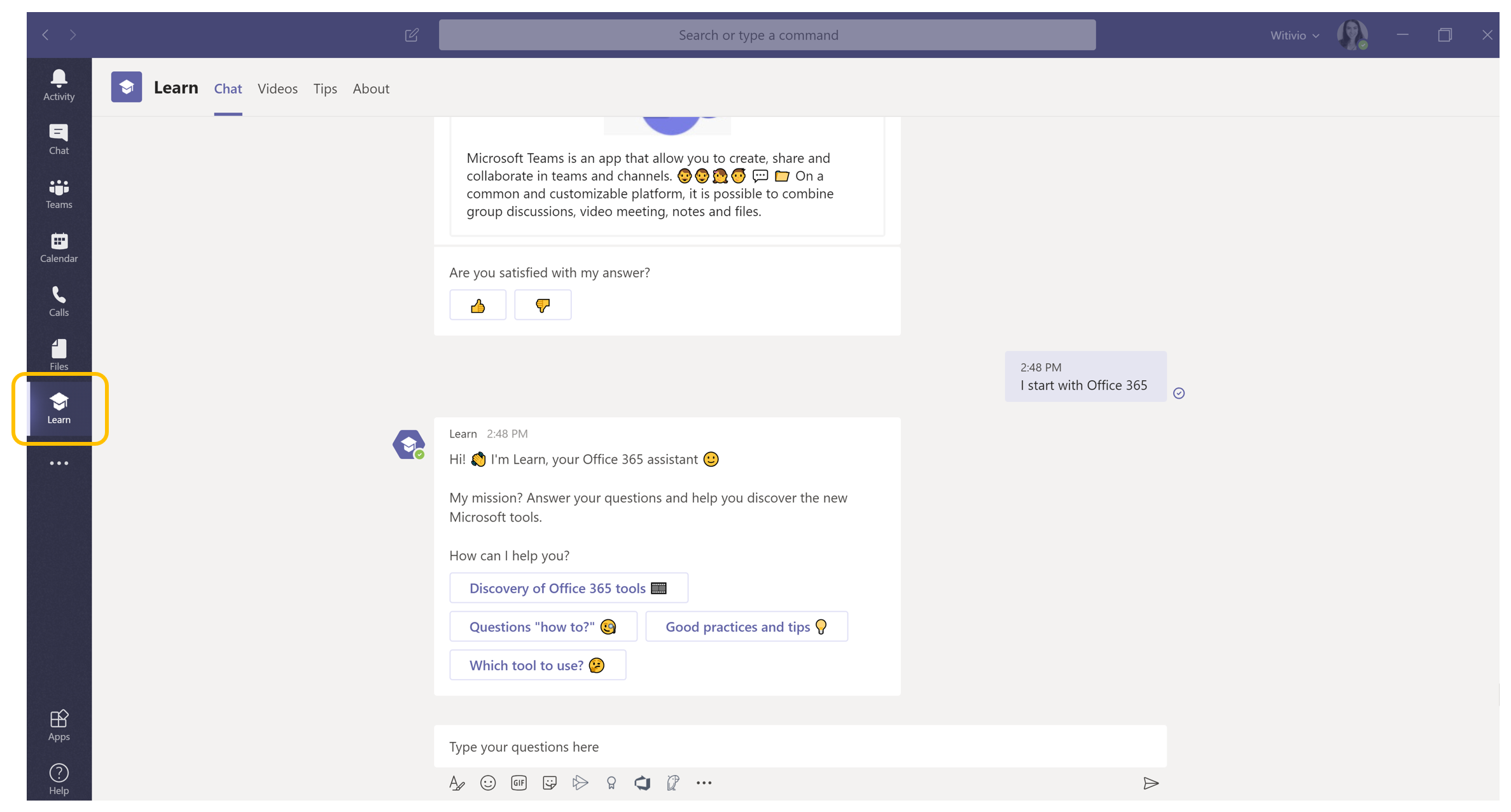Start a new chat with compose icon
This screenshot has width=1511, height=812.
[412, 35]
